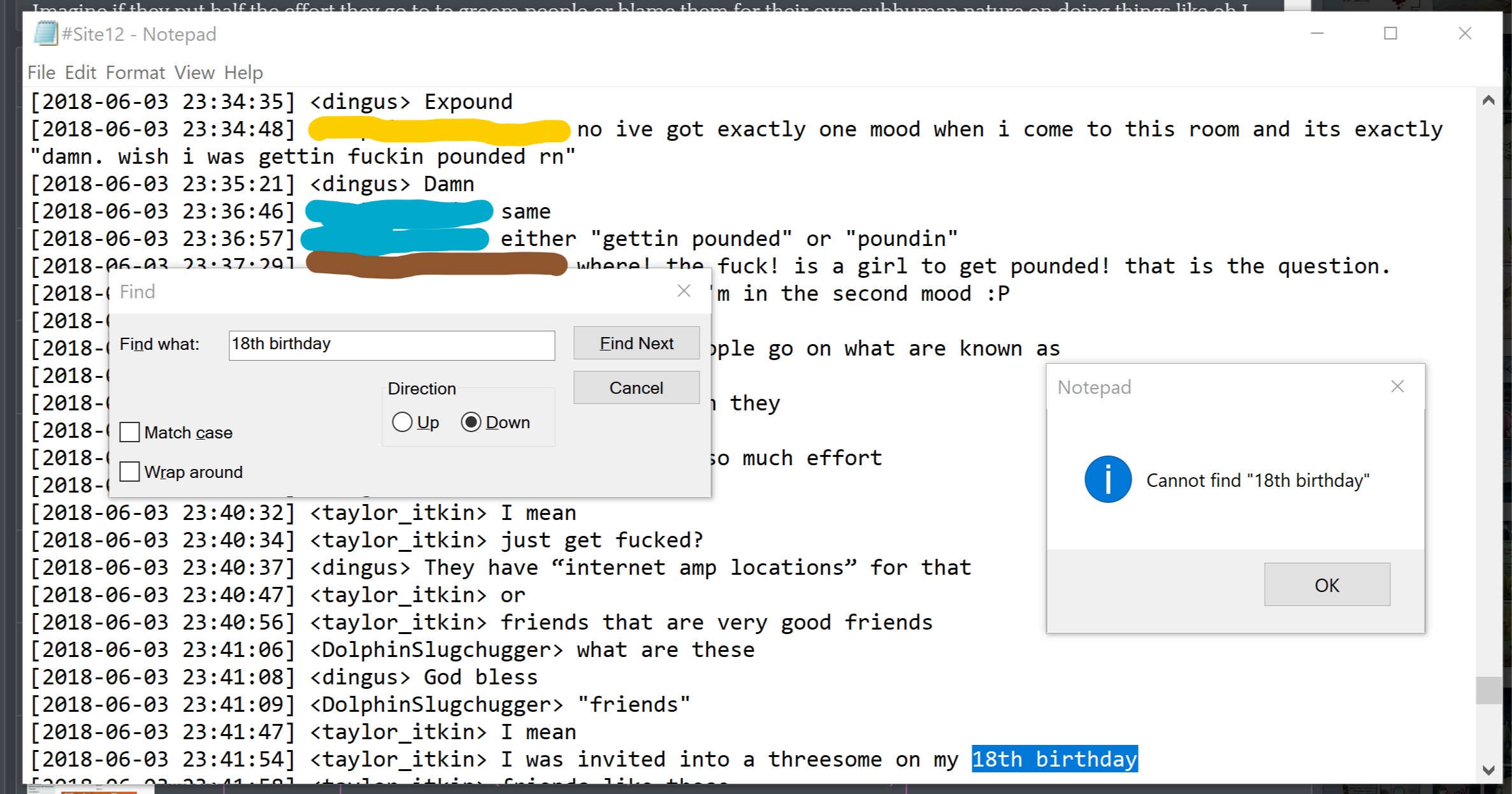Click the scroll up arrow
The height and width of the screenshot is (794, 1512).
(x=1488, y=100)
